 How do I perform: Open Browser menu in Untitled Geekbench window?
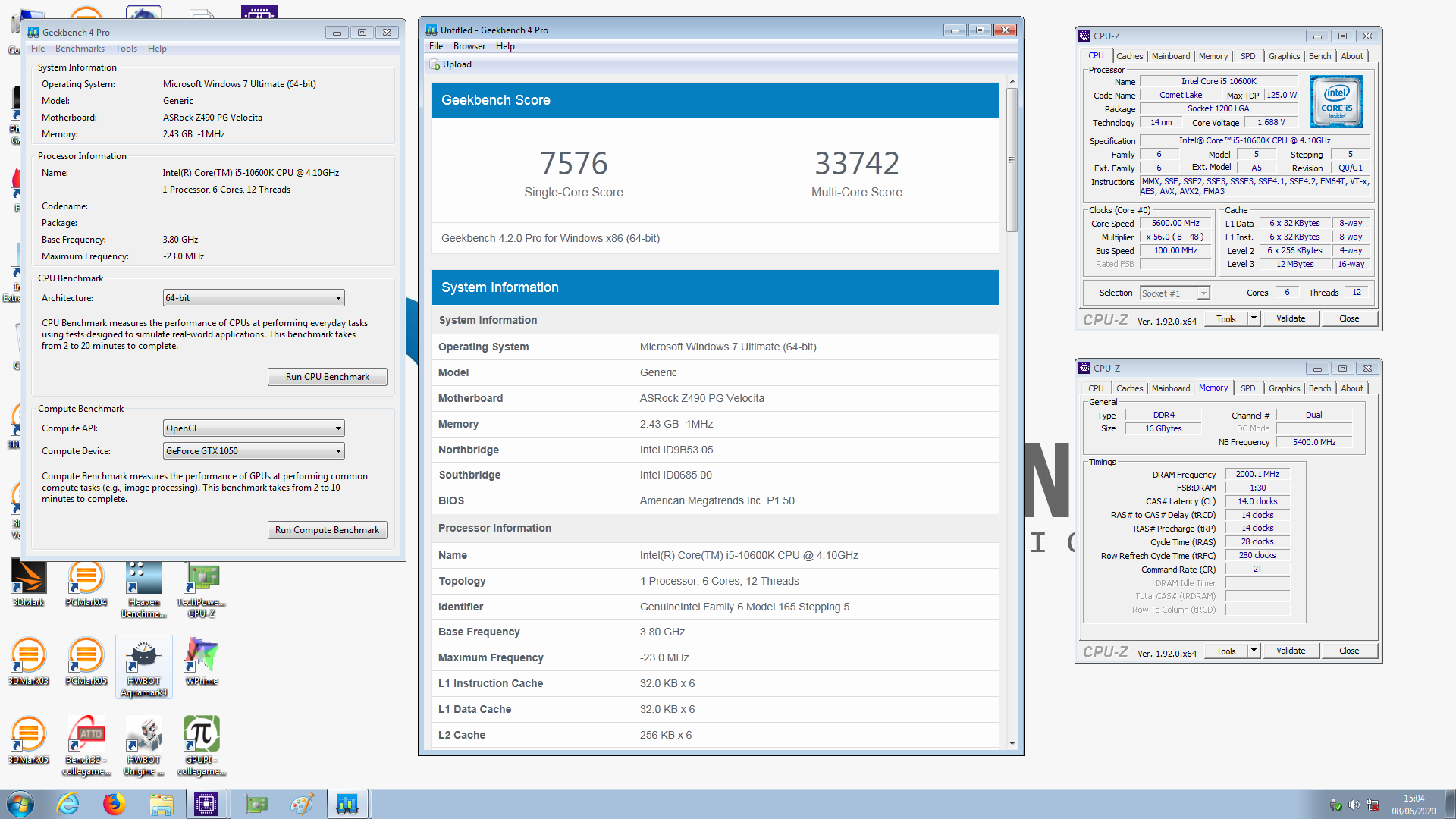point(469,46)
